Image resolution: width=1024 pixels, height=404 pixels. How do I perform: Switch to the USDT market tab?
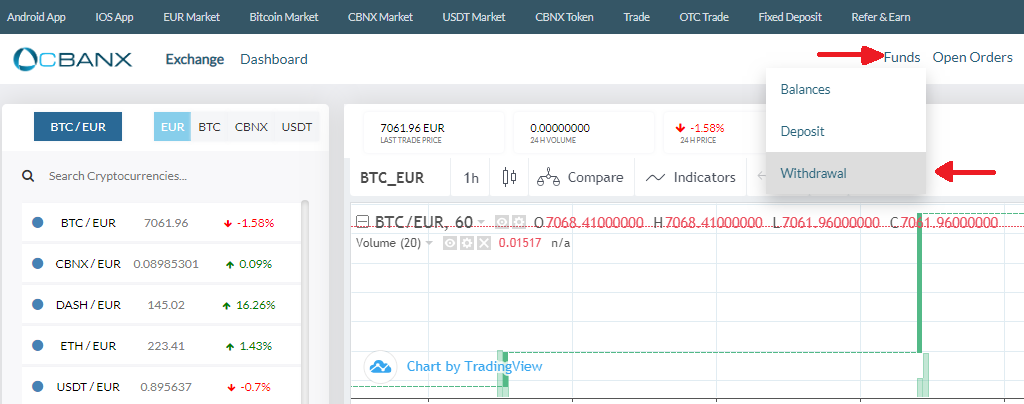click(297, 127)
